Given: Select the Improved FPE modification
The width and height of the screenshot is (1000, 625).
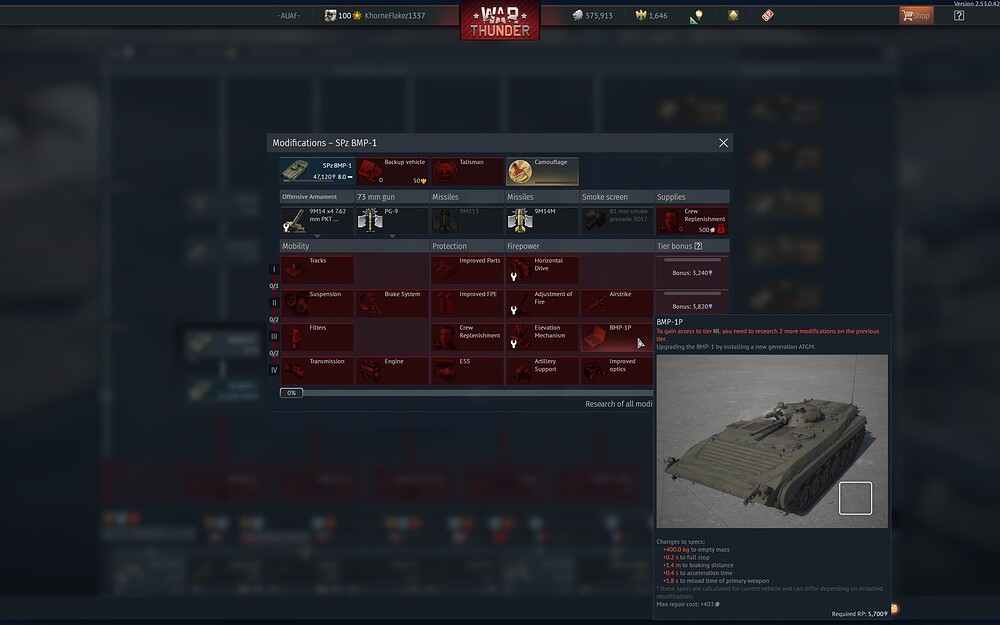Looking at the screenshot, I should click(x=467, y=304).
